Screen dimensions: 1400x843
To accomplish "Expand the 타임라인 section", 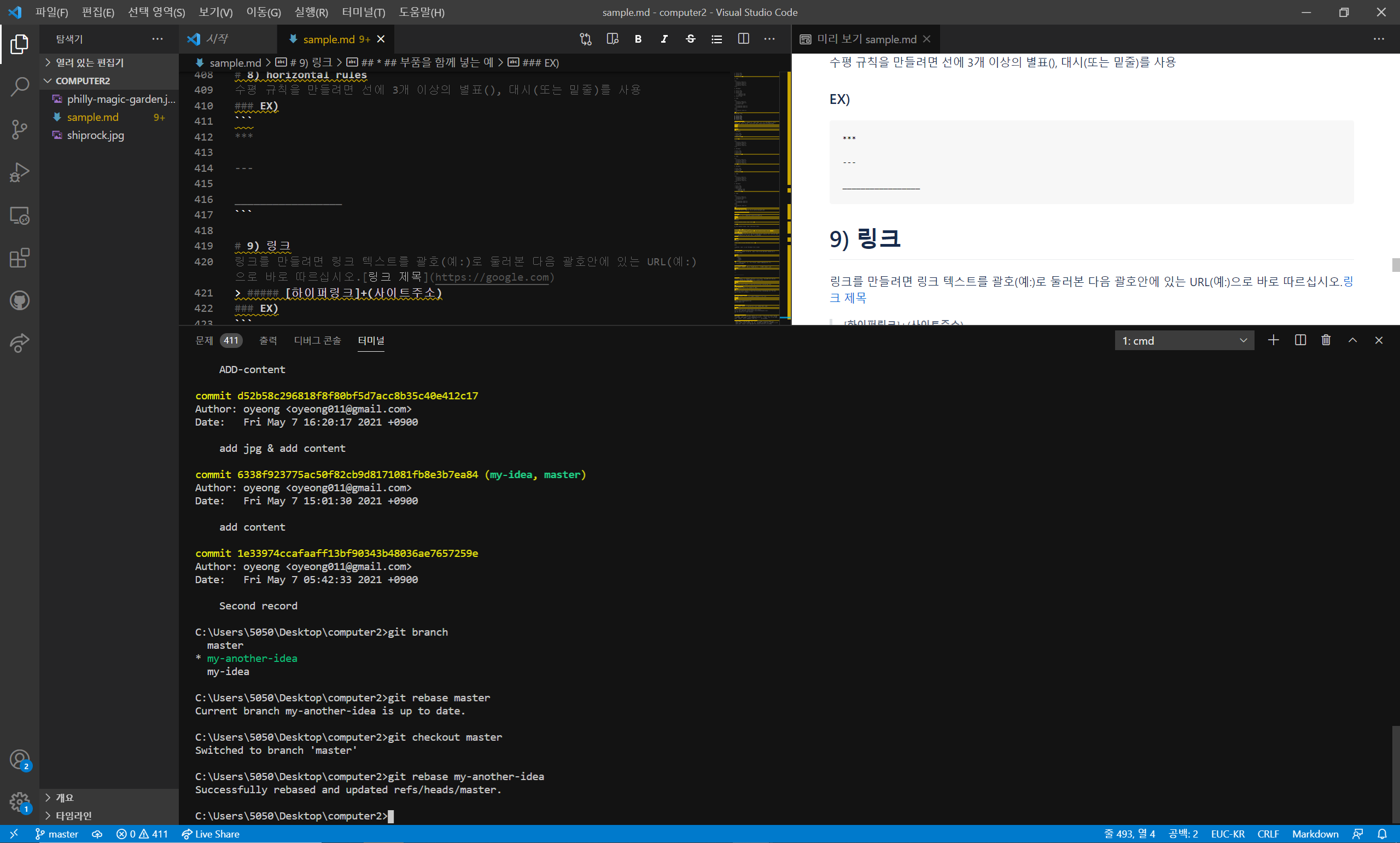I will (109, 816).
